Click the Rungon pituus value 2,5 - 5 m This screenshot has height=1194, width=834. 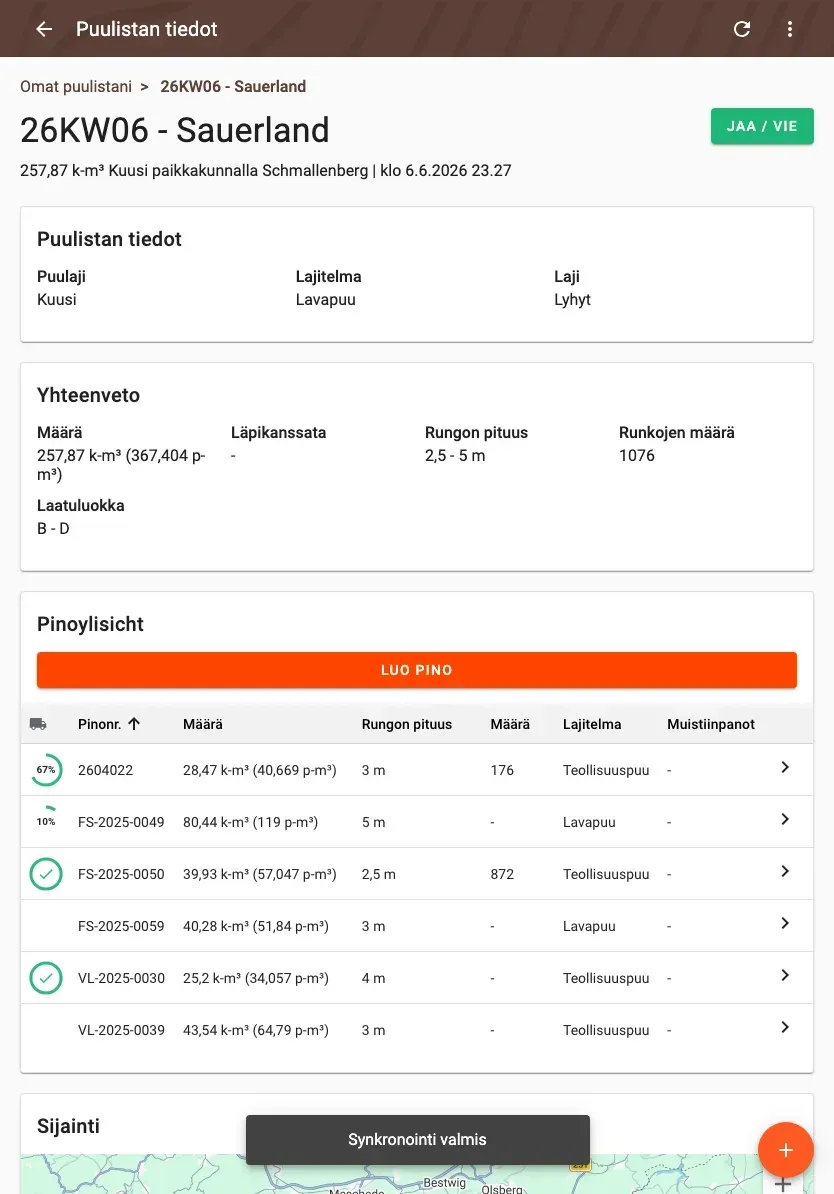click(455, 455)
